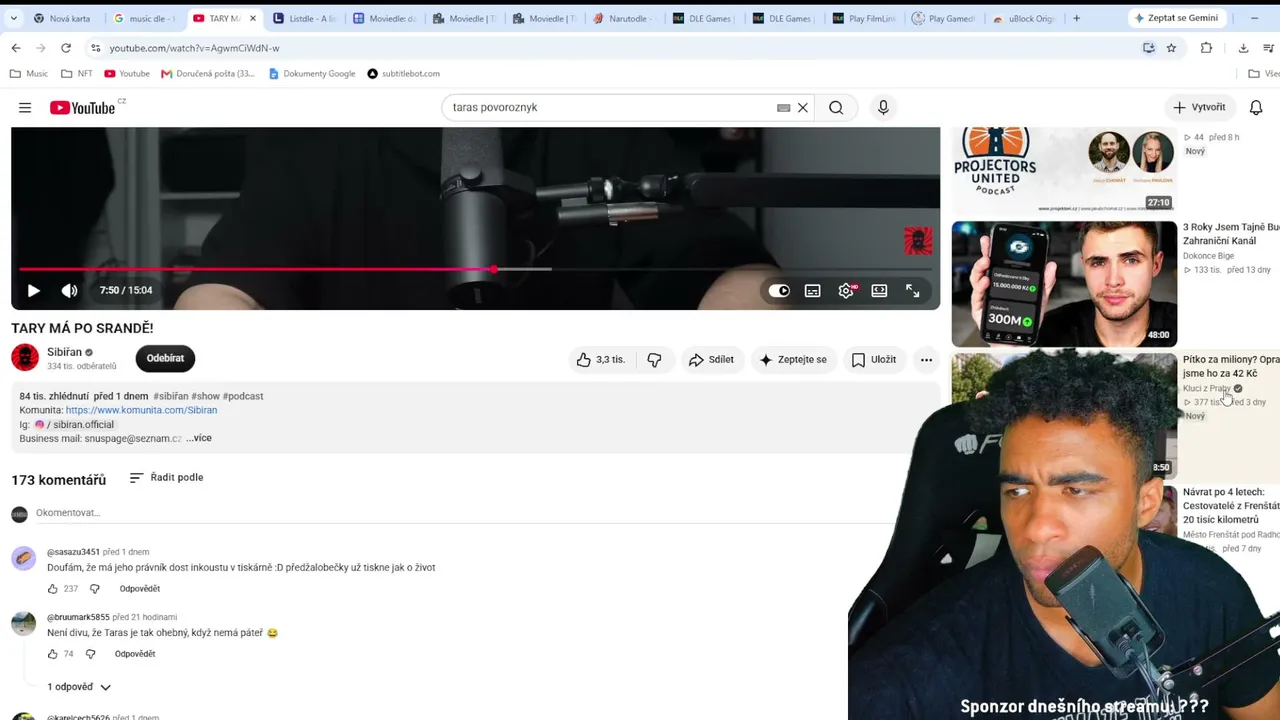Mute the video volume
1280x720 pixels.
pos(69,291)
